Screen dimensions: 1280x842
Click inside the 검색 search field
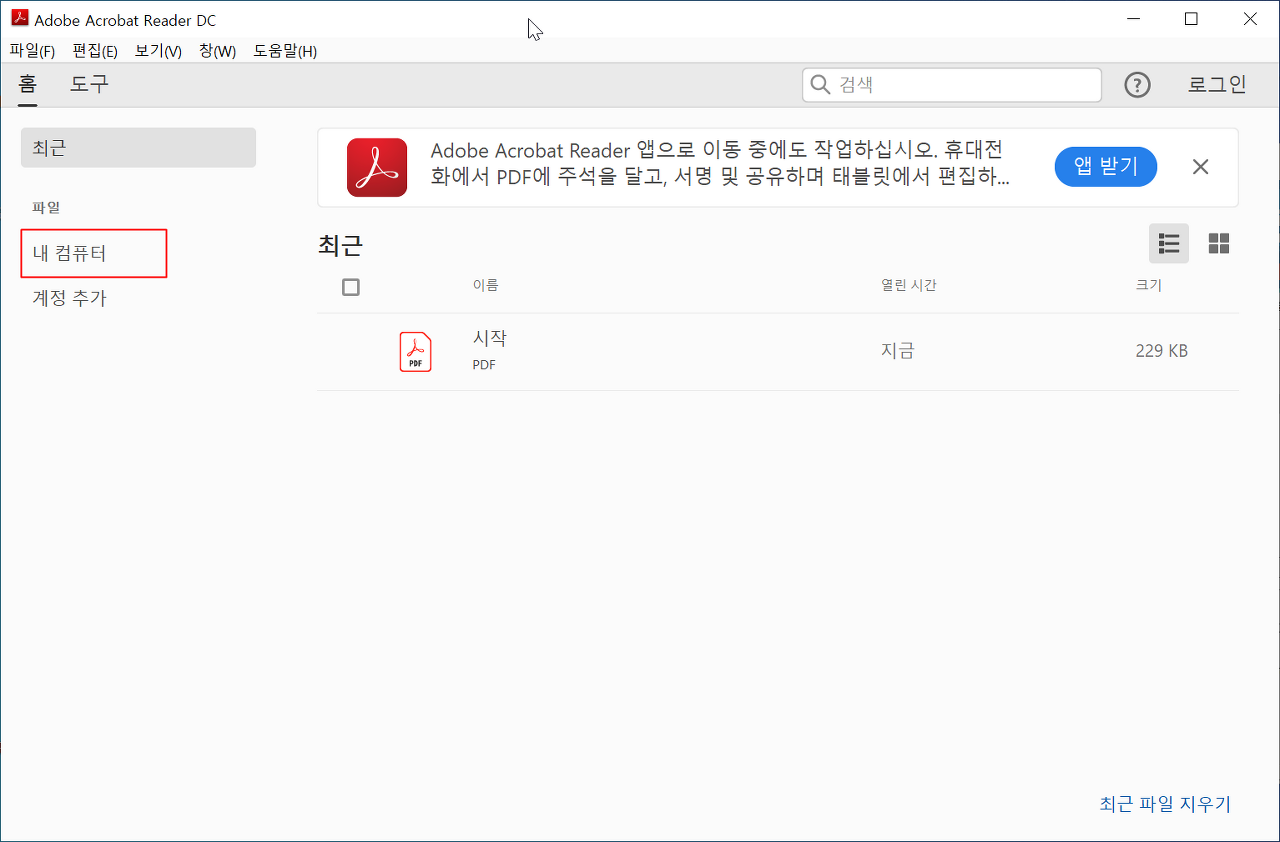pos(952,85)
